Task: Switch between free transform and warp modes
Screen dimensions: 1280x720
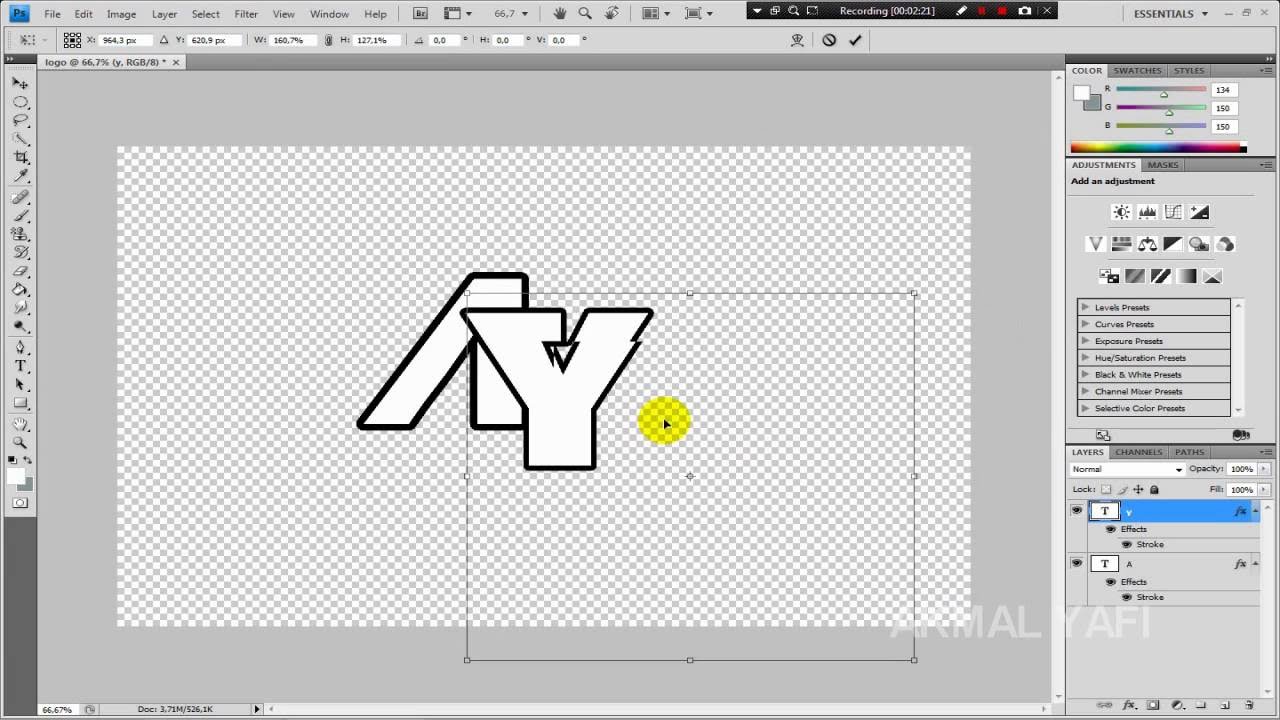Action: pyautogui.click(x=797, y=40)
